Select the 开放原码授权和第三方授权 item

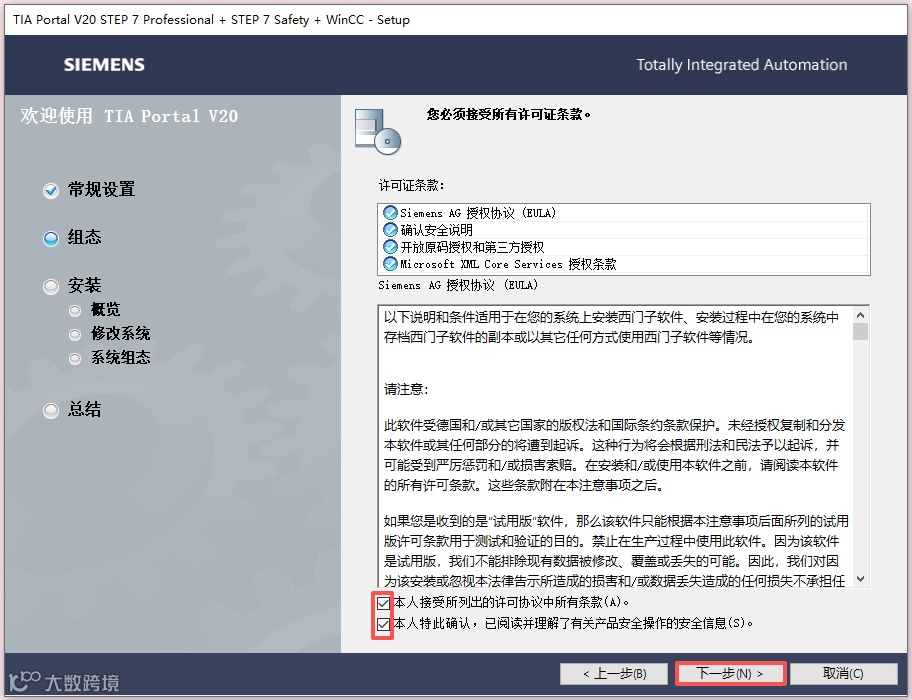(x=624, y=247)
